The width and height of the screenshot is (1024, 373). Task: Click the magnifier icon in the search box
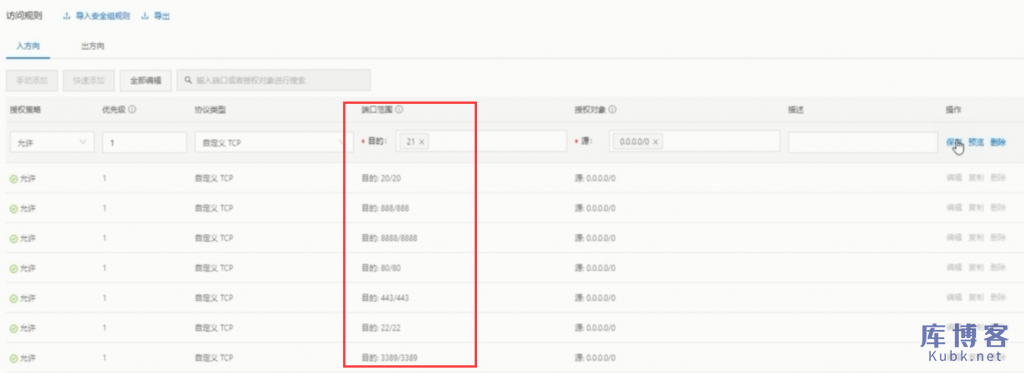[x=188, y=80]
